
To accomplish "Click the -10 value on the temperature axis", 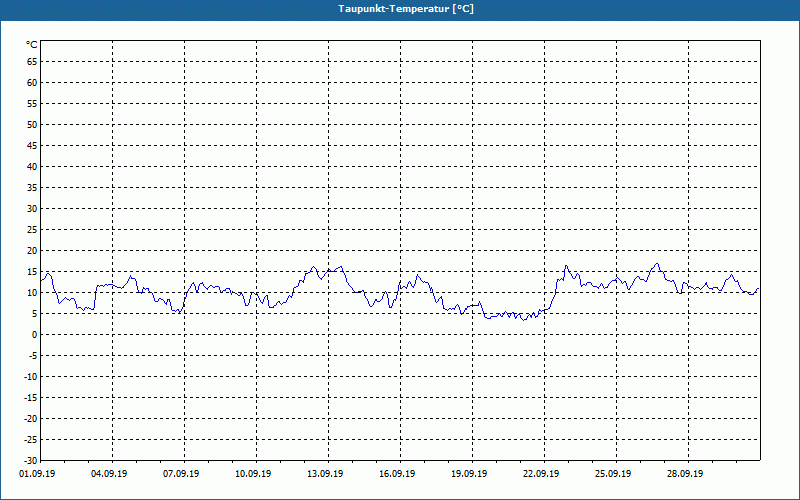I will tap(31, 377).
